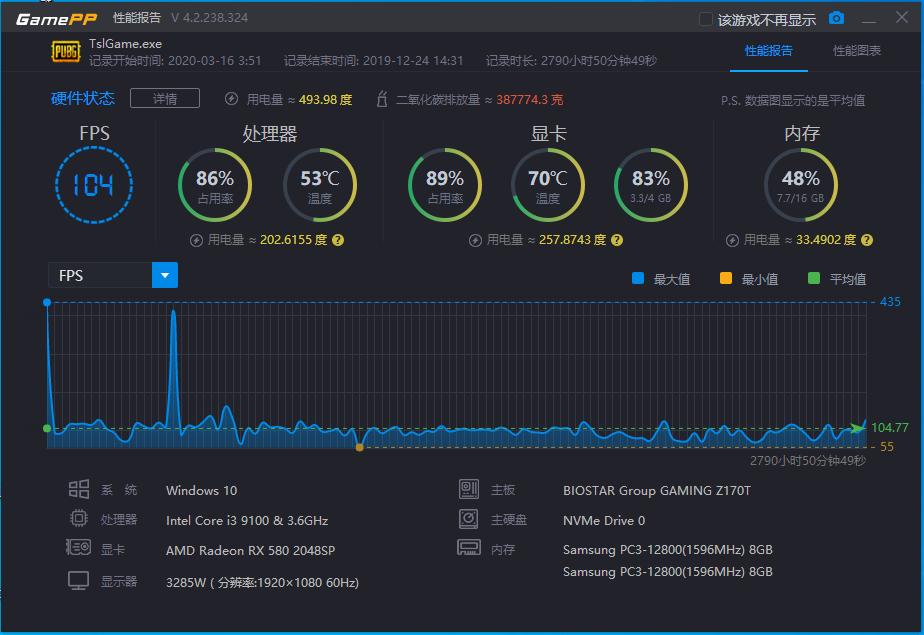Click the processor icon next to Intel Core
924x635 pixels.
tap(79, 519)
